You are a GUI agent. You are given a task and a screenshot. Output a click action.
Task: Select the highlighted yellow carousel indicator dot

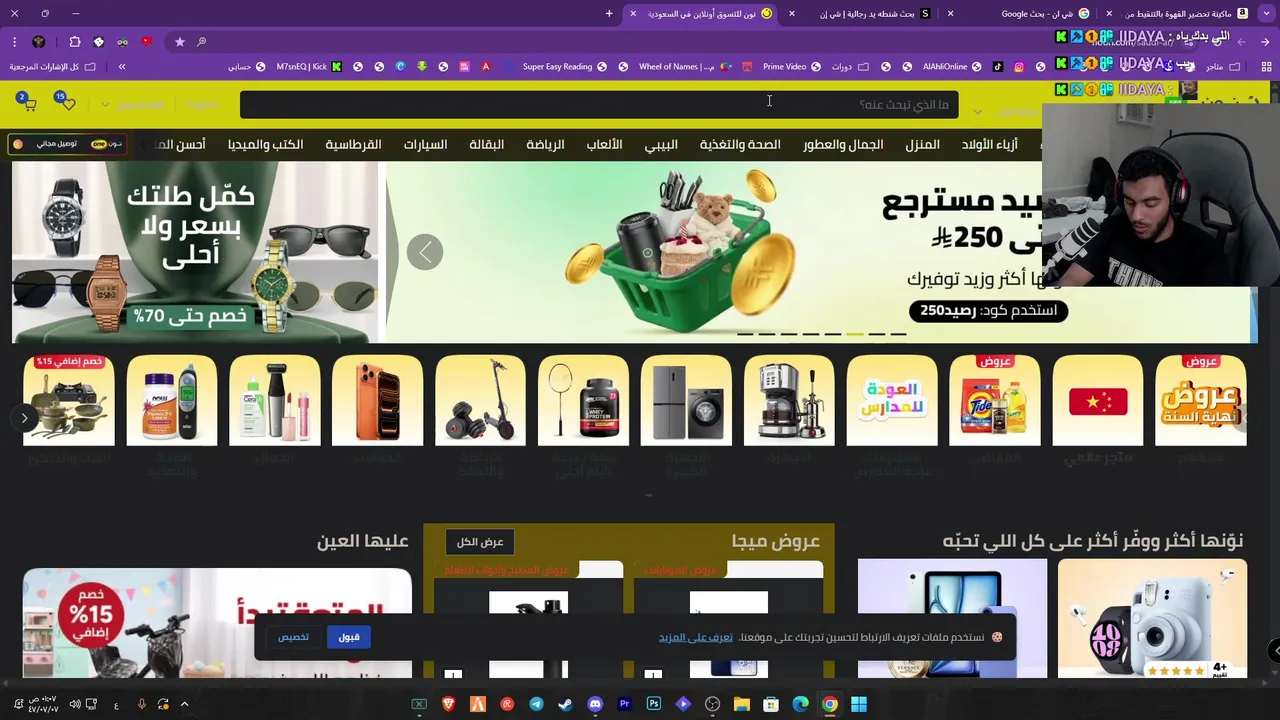click(854, 334)
